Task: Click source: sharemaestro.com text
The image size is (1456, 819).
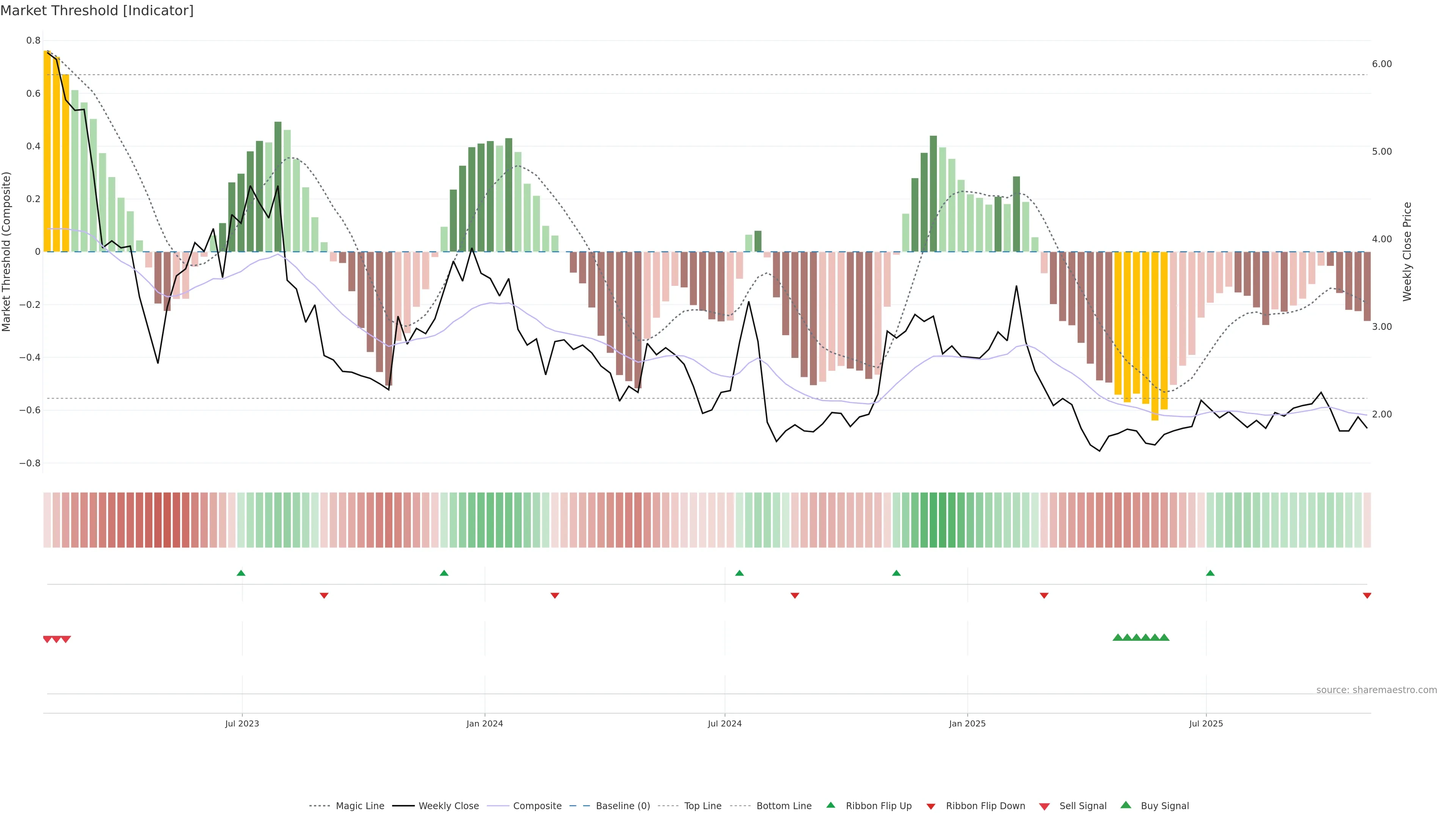Action: pos(1376,690)
